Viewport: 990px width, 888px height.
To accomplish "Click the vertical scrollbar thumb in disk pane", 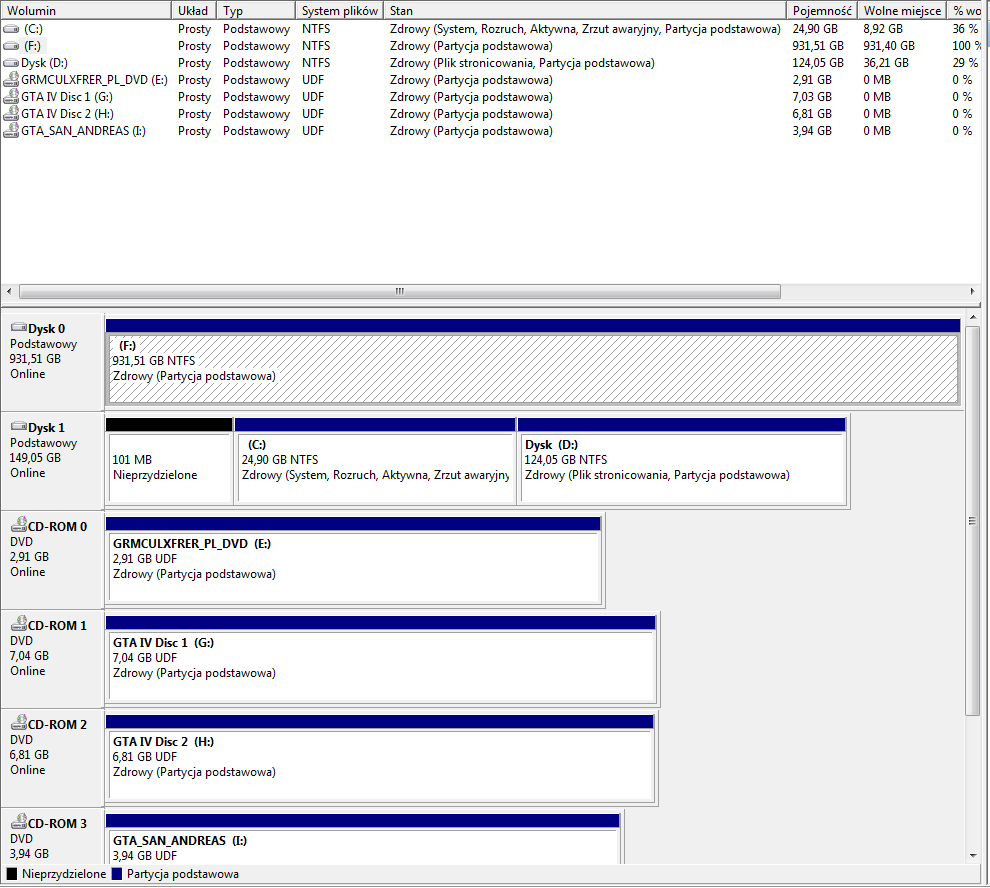I will [x=973, y=521].
